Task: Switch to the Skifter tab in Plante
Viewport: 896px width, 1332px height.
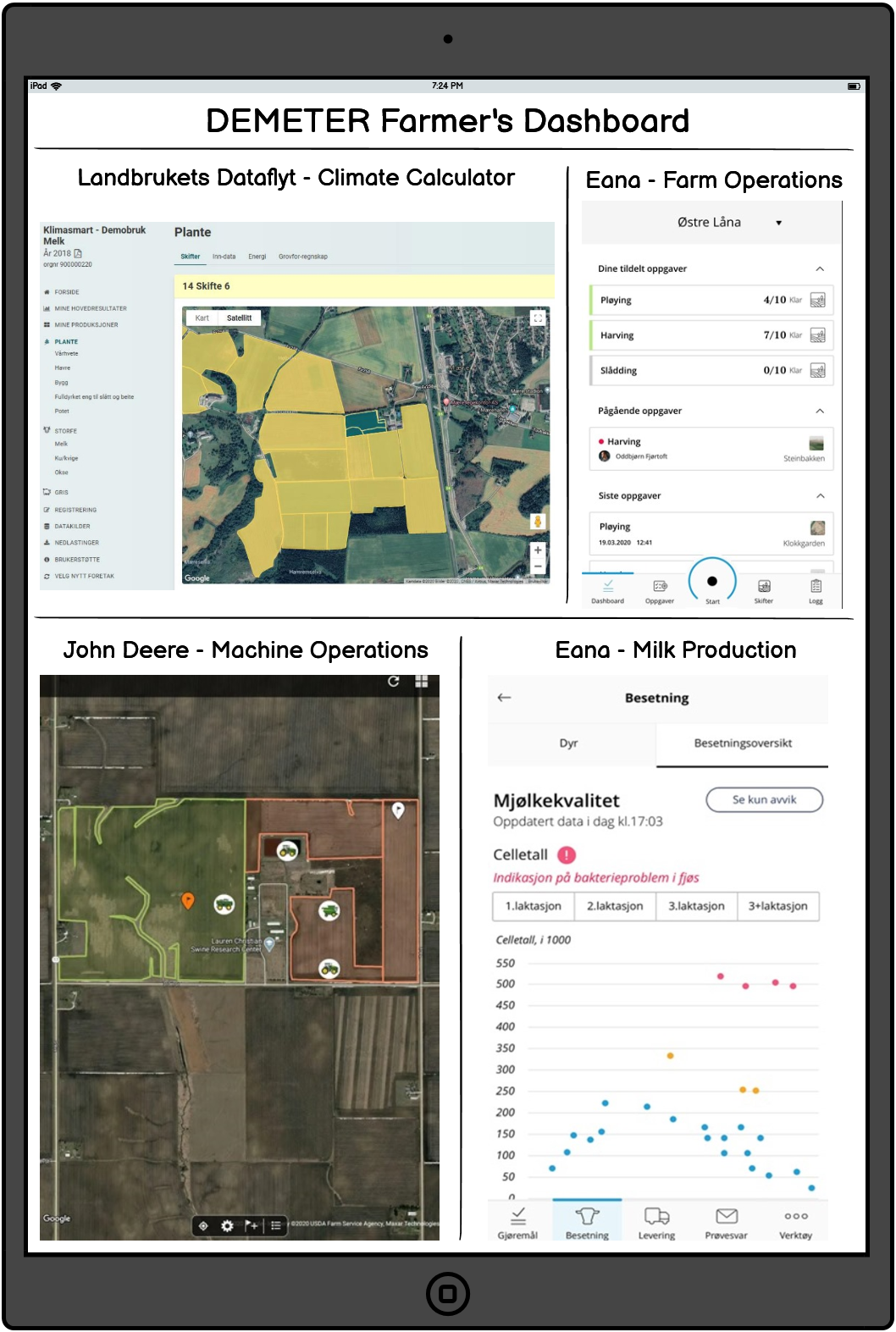Action: [x=191, y=256]
